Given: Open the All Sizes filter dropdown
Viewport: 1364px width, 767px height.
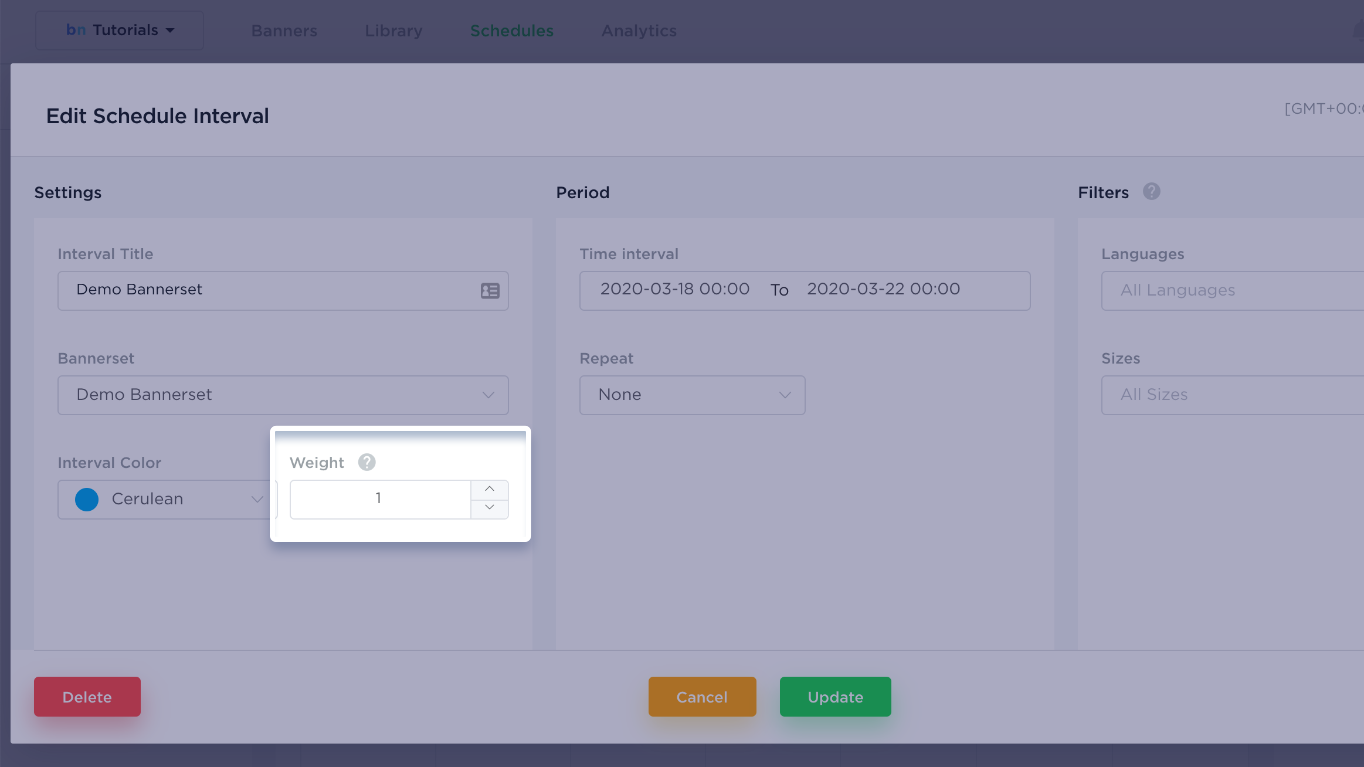Looking at the screenshot, I should pos(1232,395).
